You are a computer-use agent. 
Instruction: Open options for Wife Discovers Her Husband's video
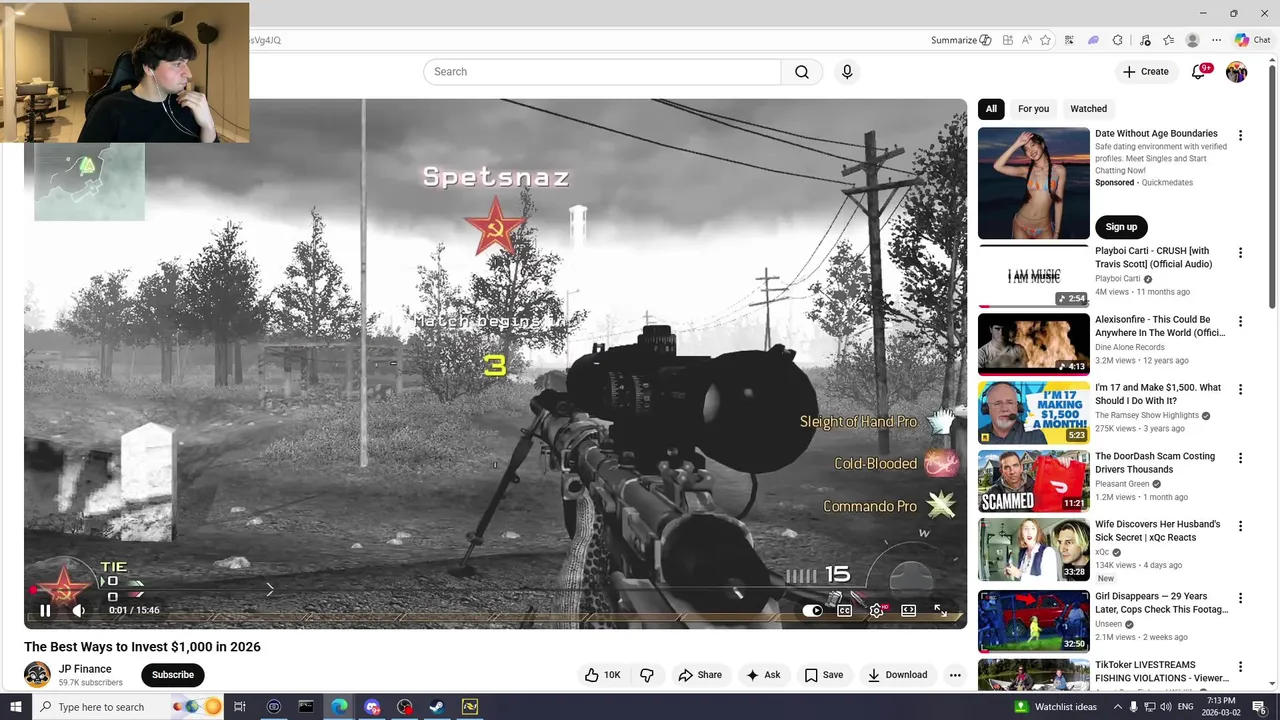[1240, 526]
